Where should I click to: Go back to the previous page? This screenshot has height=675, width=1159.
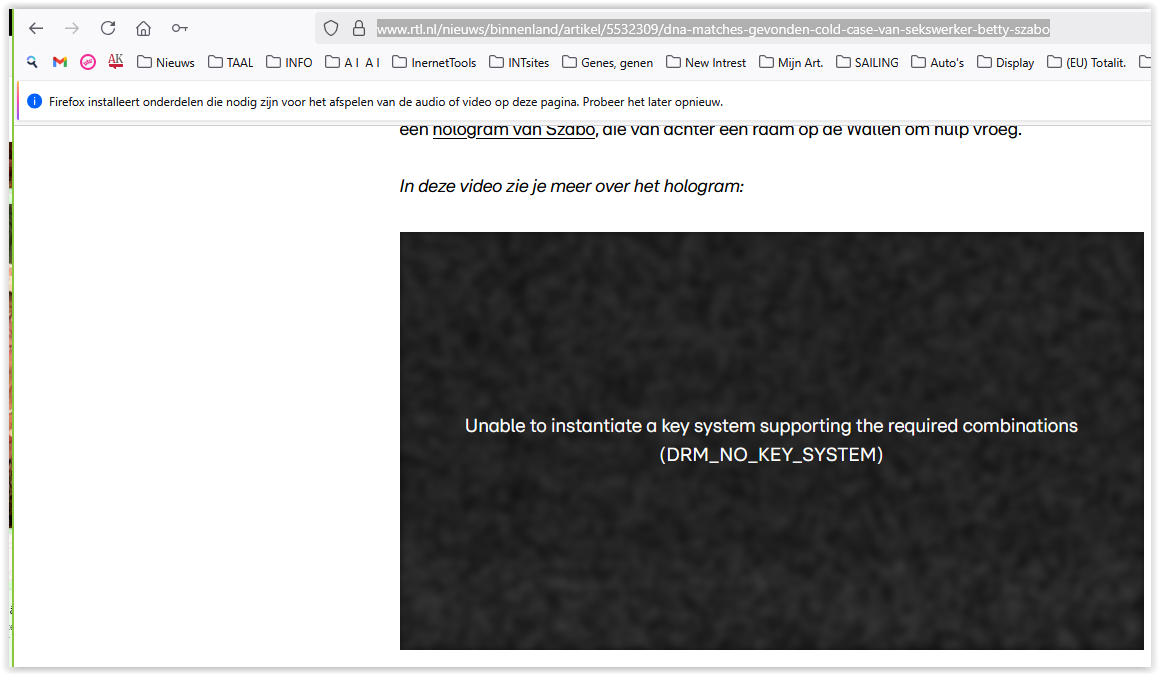(36, 29)
